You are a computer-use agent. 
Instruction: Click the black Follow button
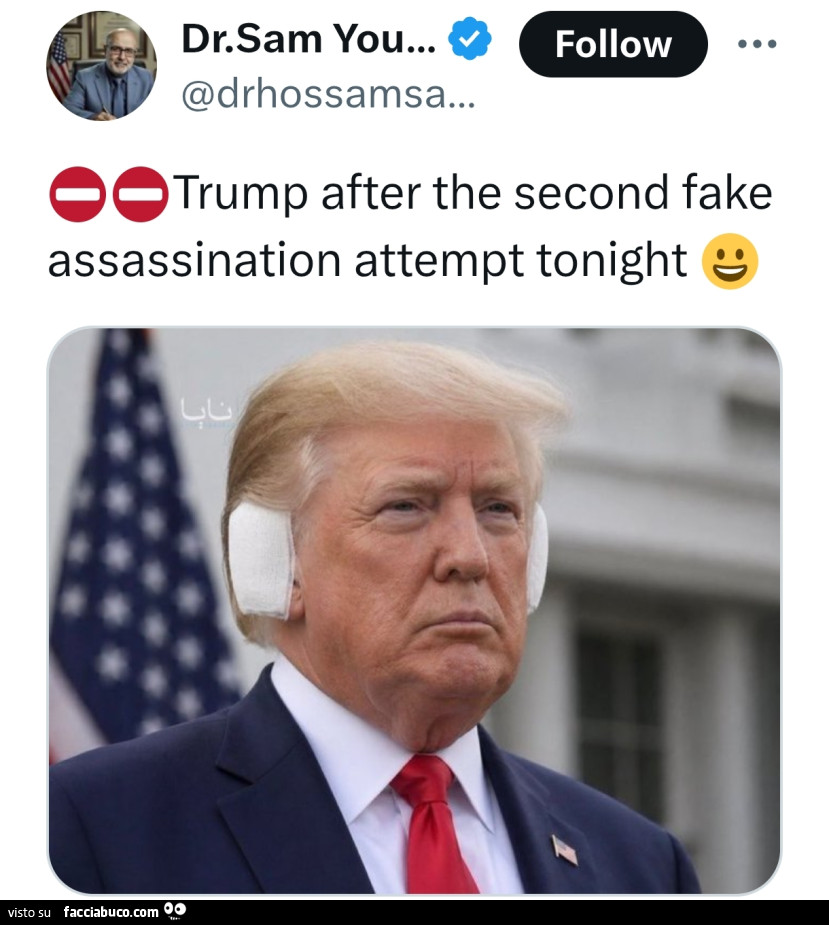(x=613, y=44)
